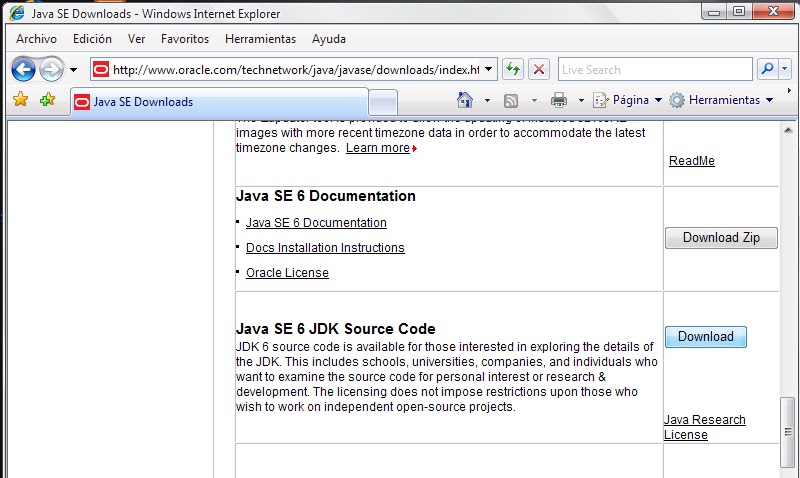Click the Stop loading red X icon

click(539, 69)
